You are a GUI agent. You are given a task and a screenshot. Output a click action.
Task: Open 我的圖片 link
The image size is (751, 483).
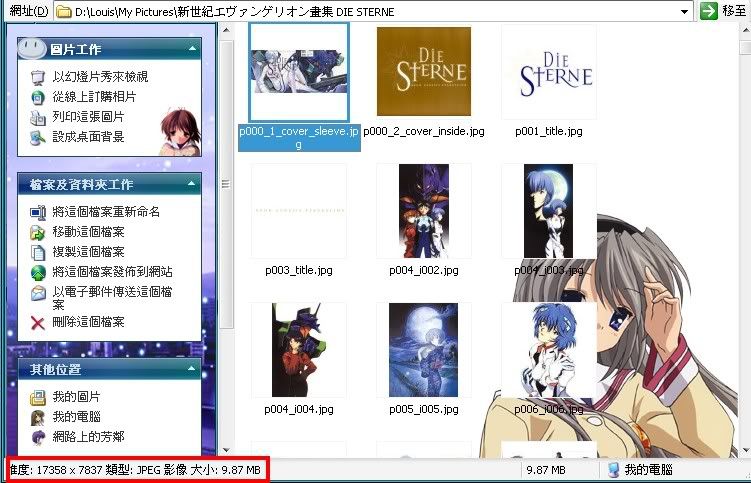tap(76, 397)
